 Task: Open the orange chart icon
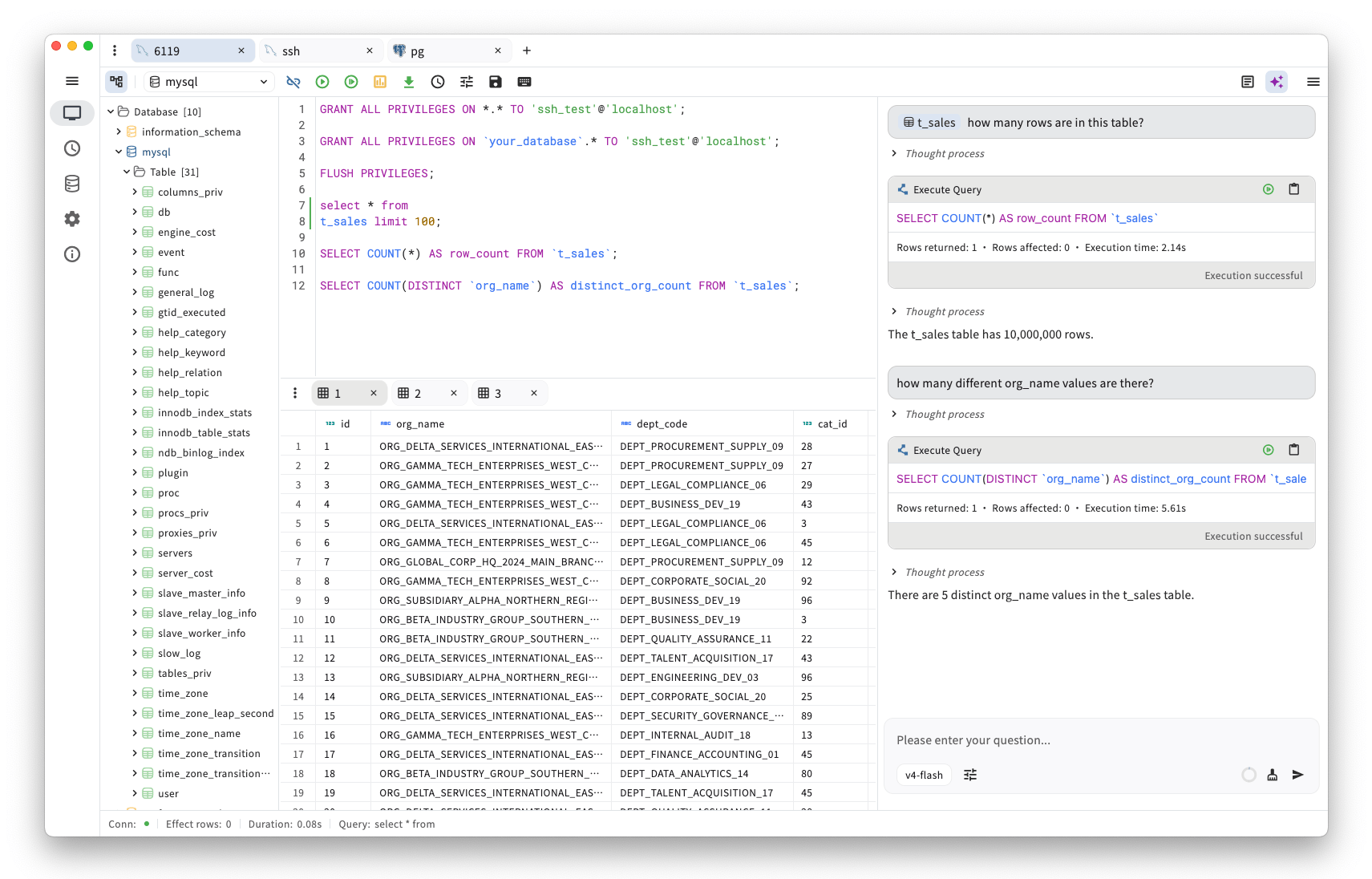tap(380, 82)
